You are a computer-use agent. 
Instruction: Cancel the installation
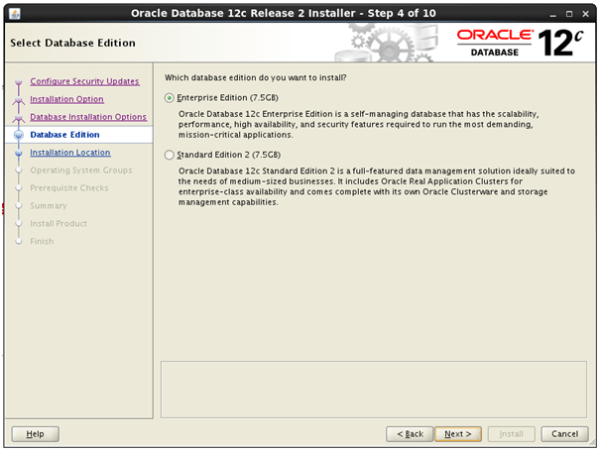(564, 434)
